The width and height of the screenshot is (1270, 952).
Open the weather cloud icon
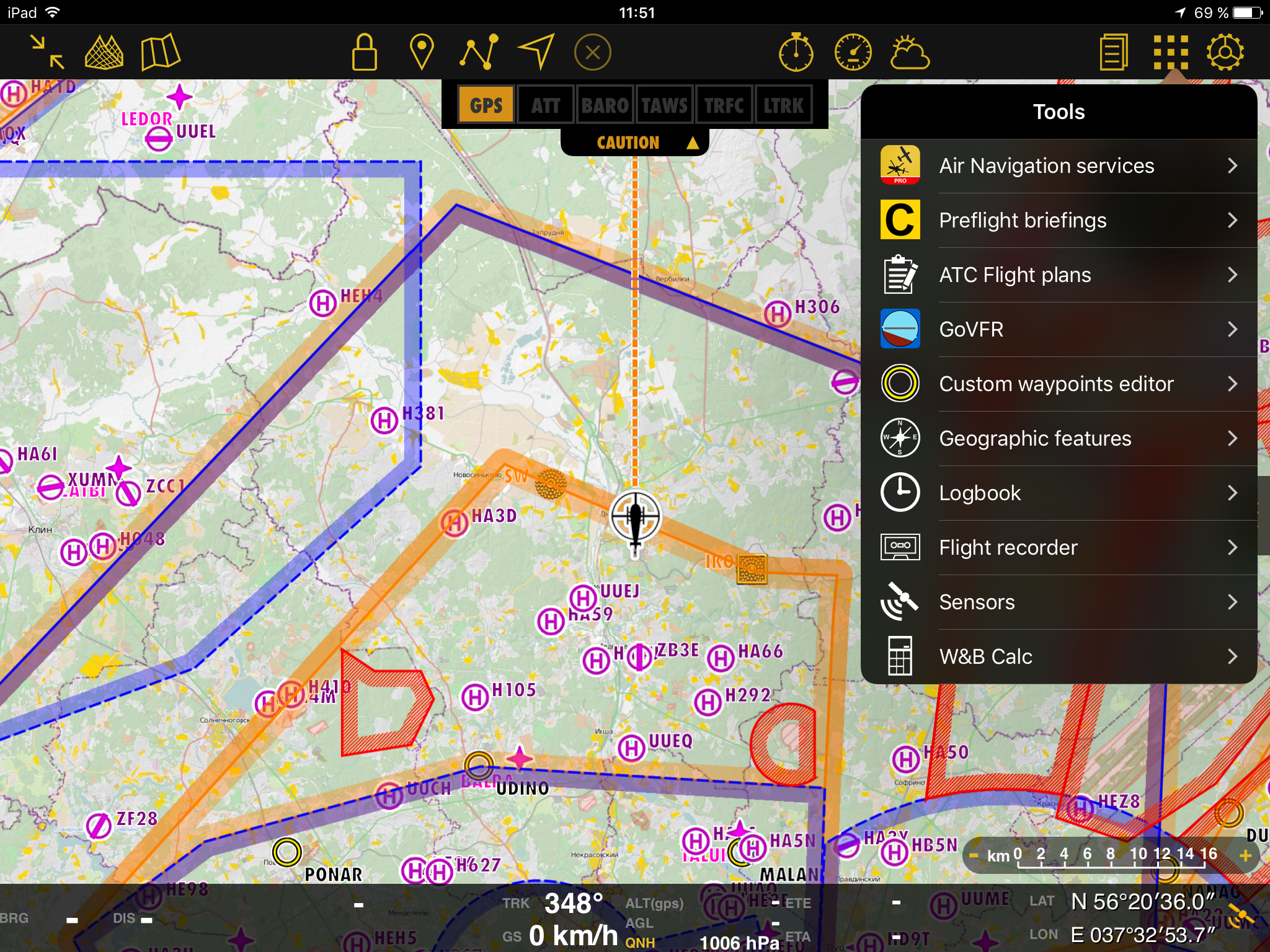pyautogui.click(x=910, y=52)
